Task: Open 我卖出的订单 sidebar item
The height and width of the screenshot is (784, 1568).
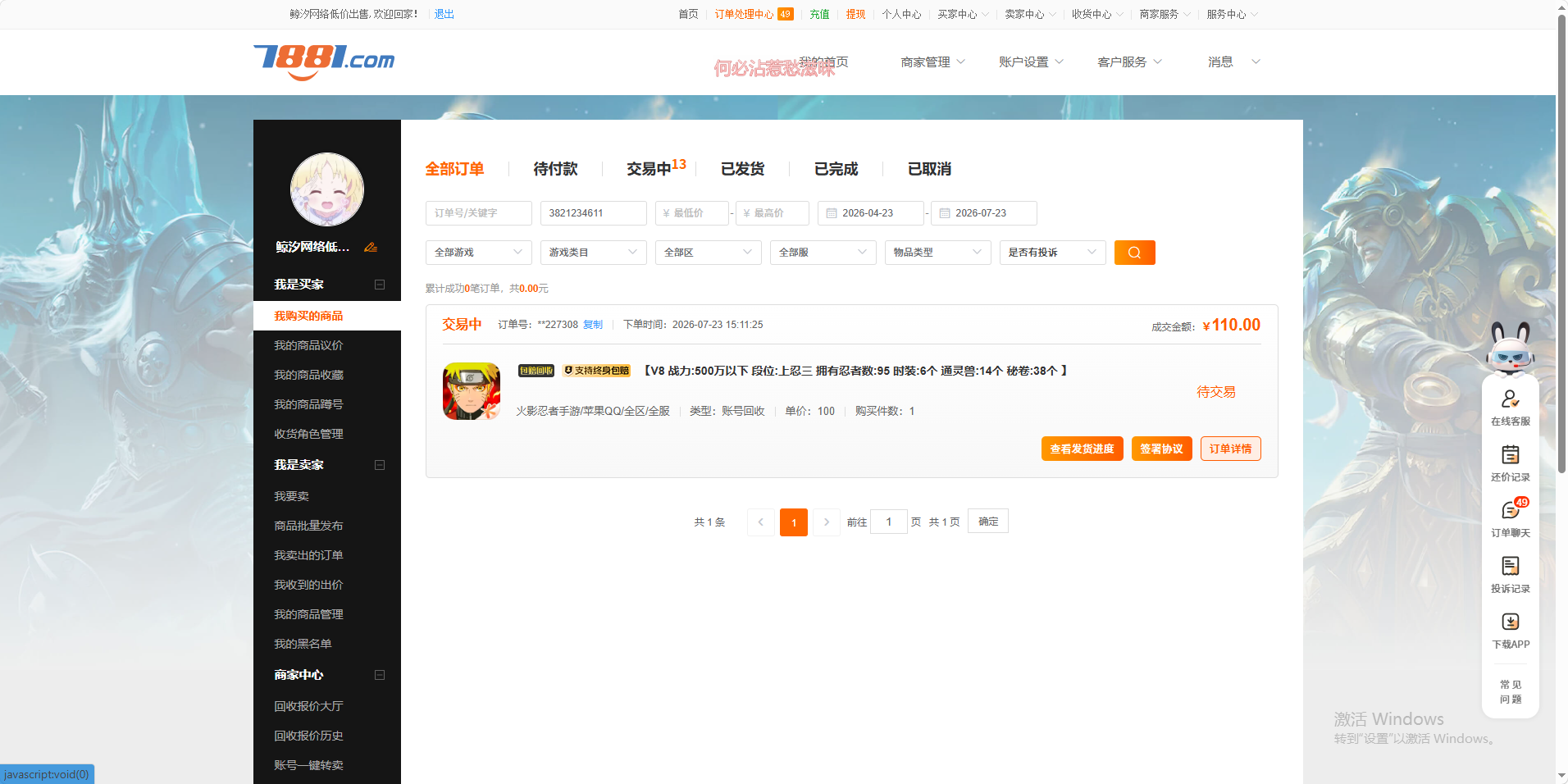Action: [x=308, y=555]
